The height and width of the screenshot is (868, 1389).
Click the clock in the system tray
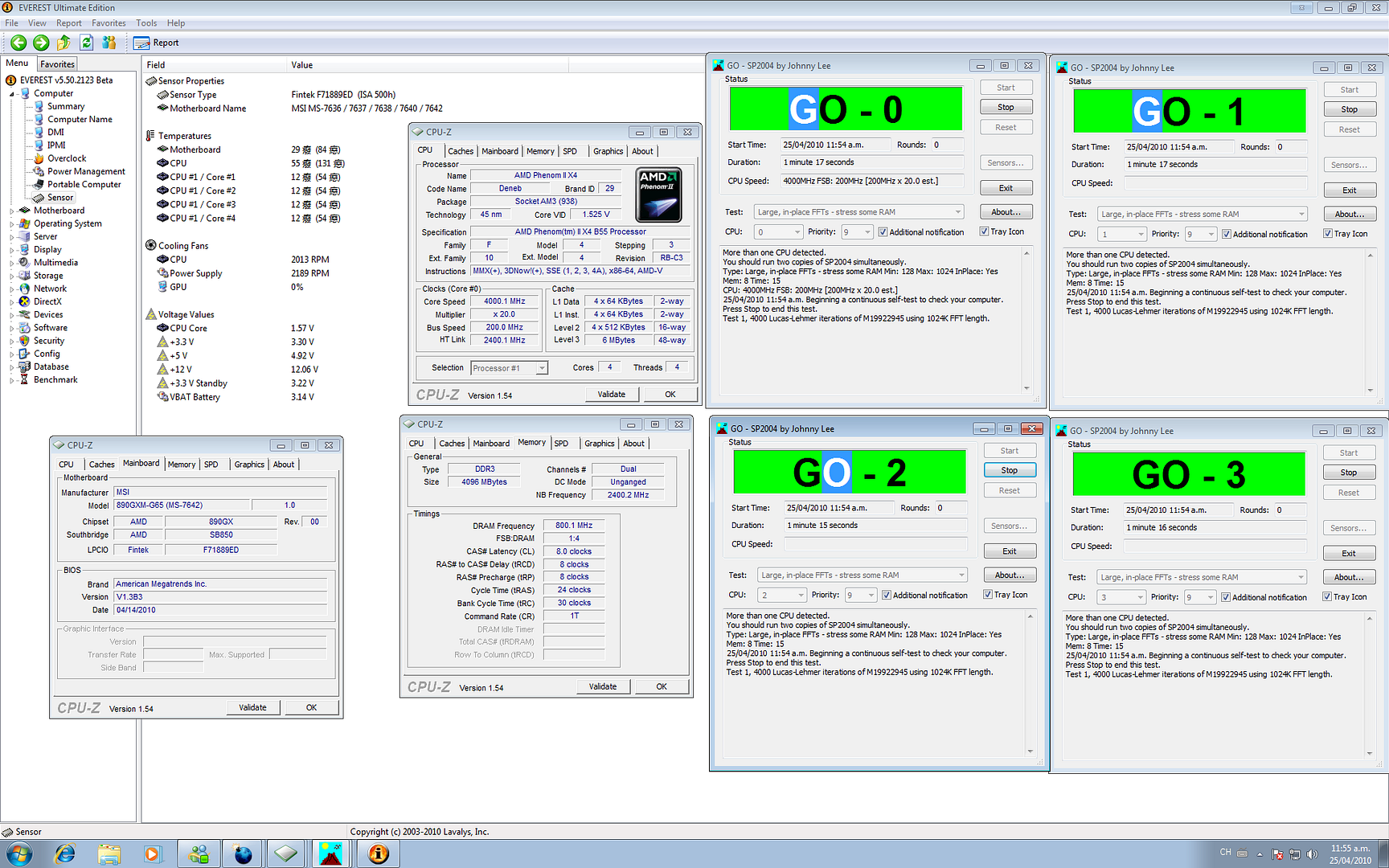1350,854
